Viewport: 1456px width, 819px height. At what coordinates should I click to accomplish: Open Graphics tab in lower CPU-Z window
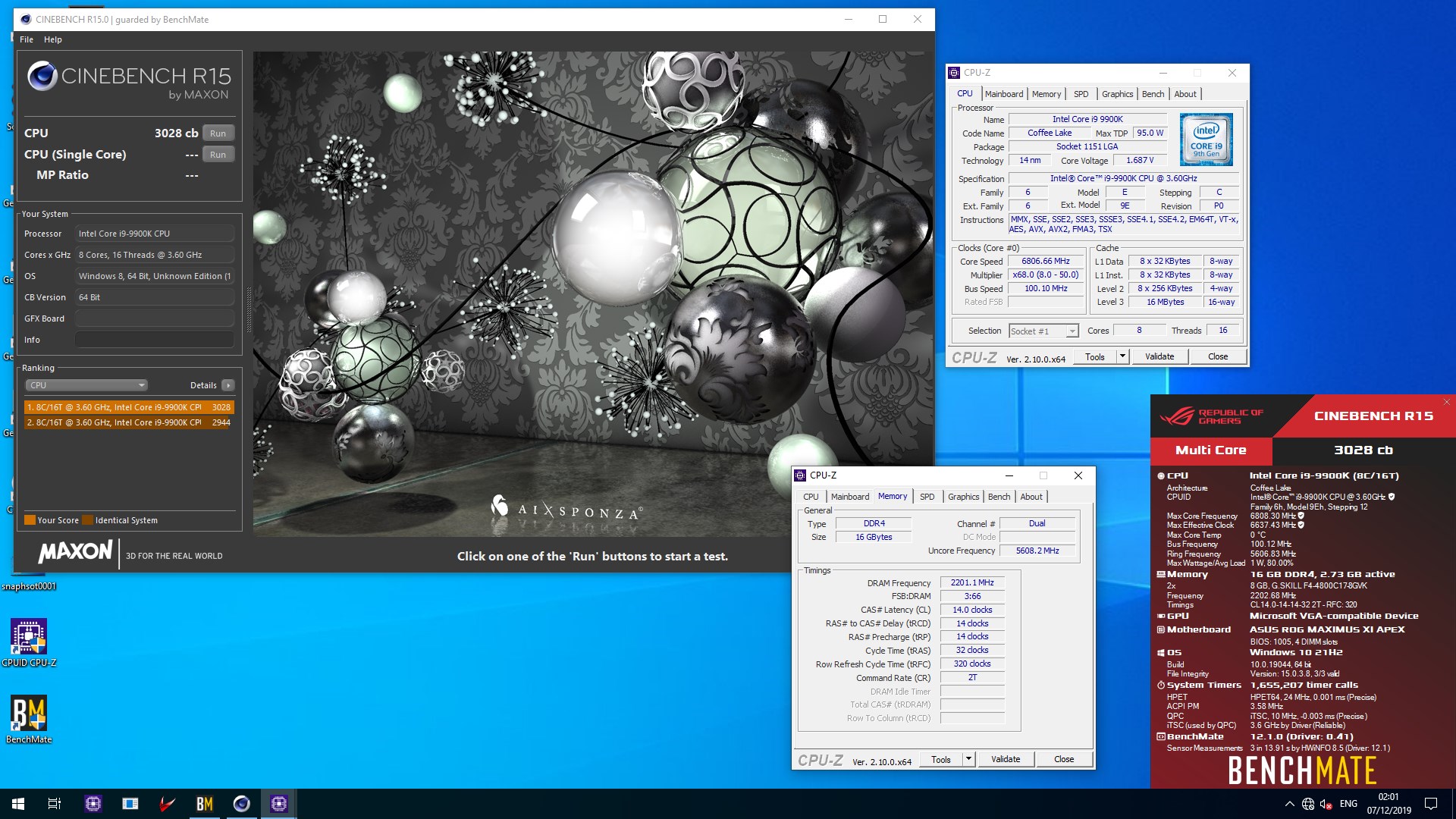tap(964, 497)
